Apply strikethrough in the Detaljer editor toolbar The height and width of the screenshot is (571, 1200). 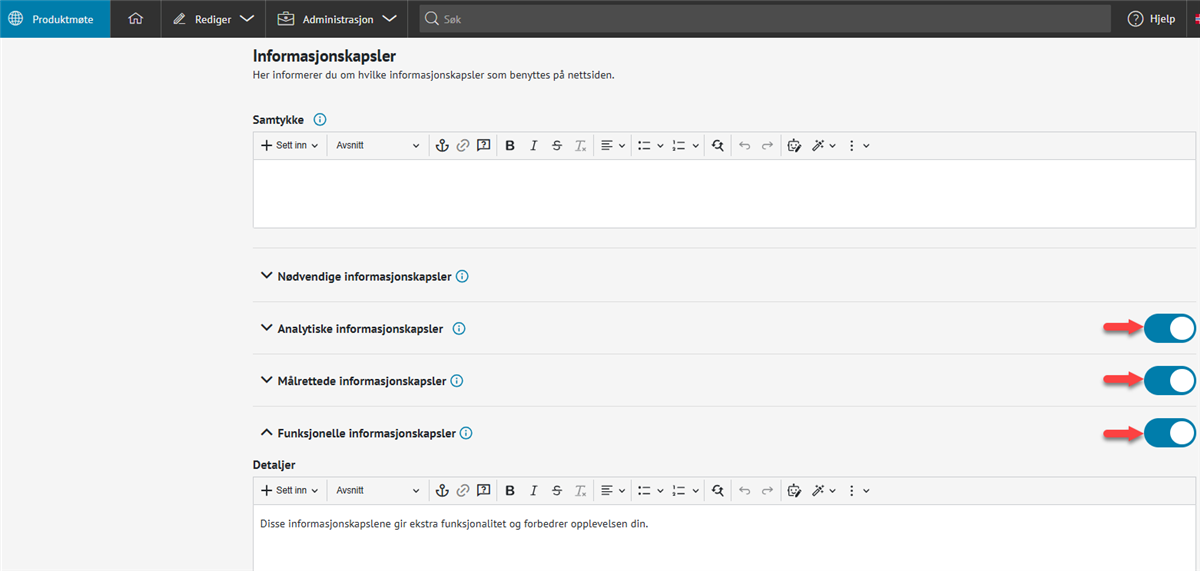point(557,491)
